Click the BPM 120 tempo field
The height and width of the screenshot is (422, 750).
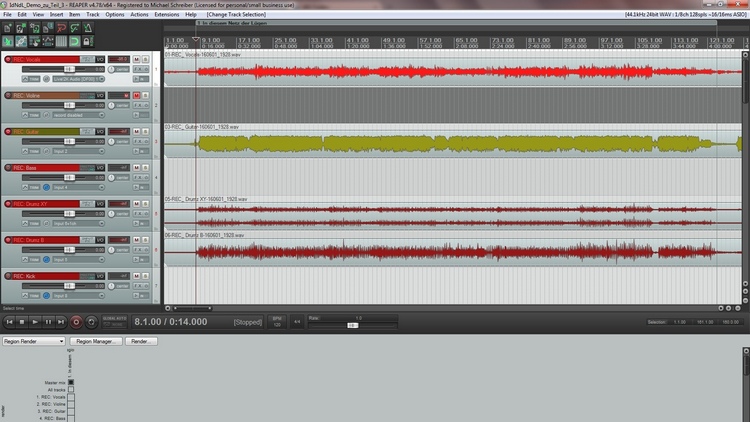click(x=277, y=322)
